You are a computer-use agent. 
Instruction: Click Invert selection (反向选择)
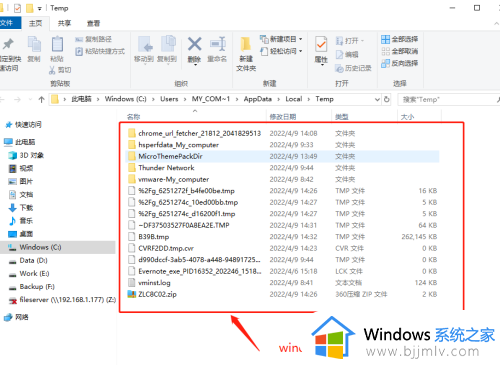pos(399,63)
